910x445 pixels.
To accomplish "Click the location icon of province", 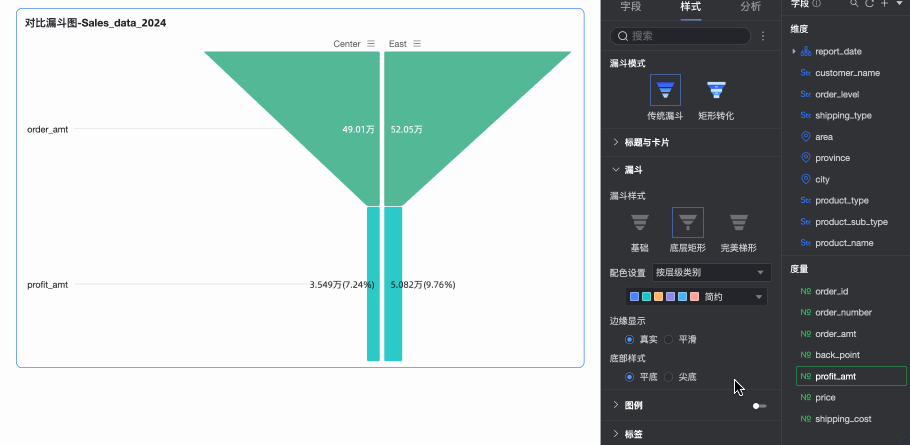I will 806,158.
